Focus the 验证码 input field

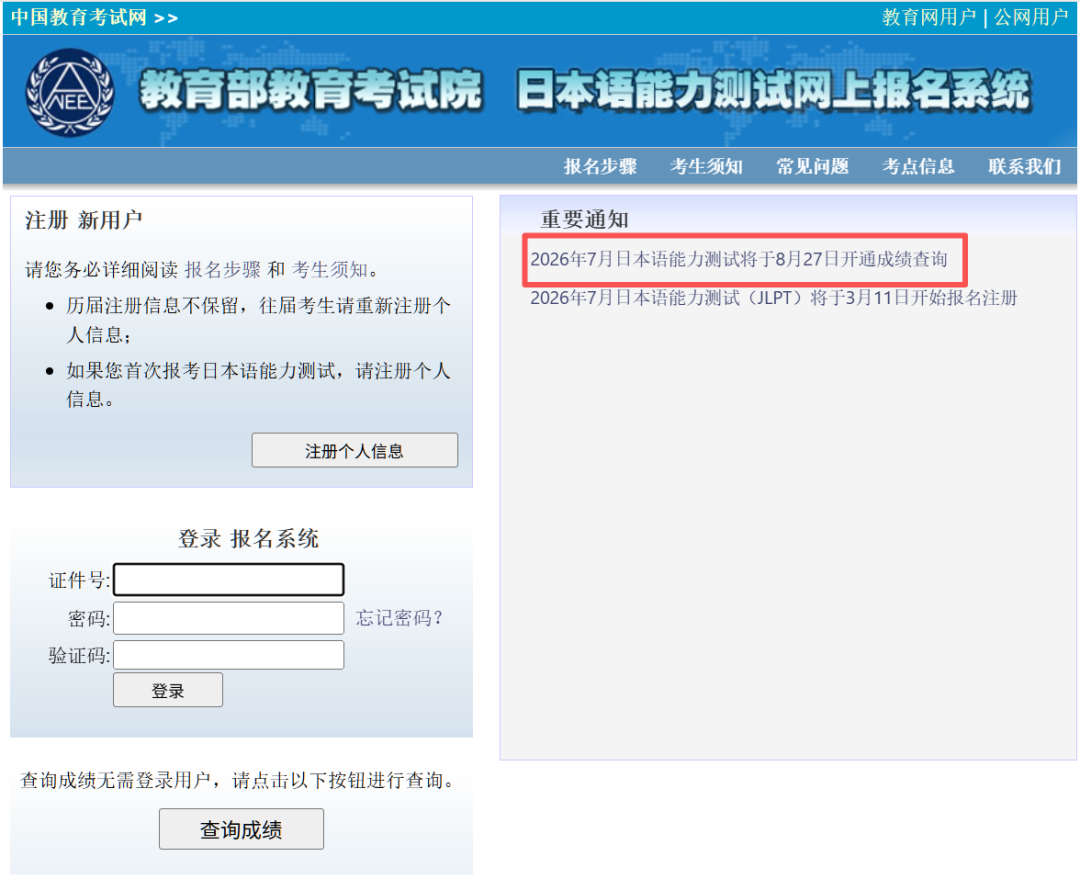229,655
